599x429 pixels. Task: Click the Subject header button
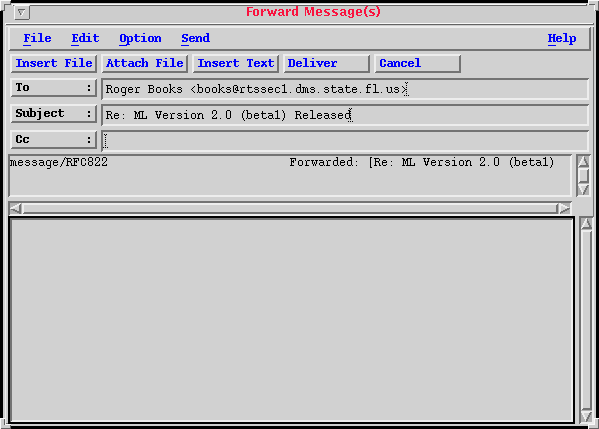53,114
